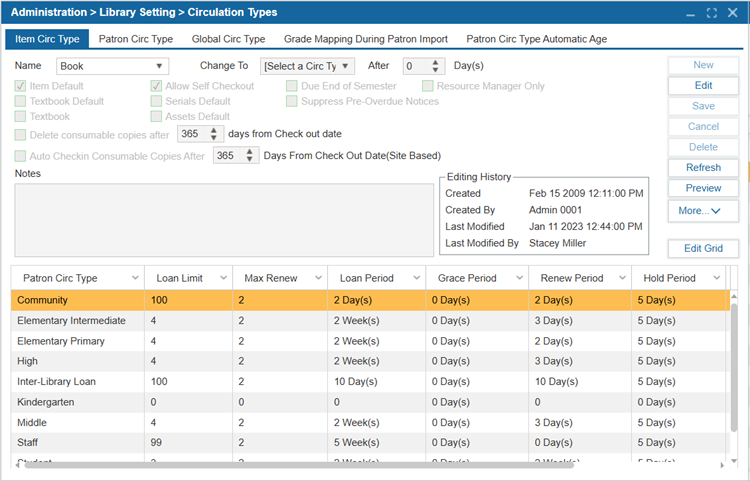The image size is (750, 481).
Task: Click the Edit Grid button
Action: 703,249
